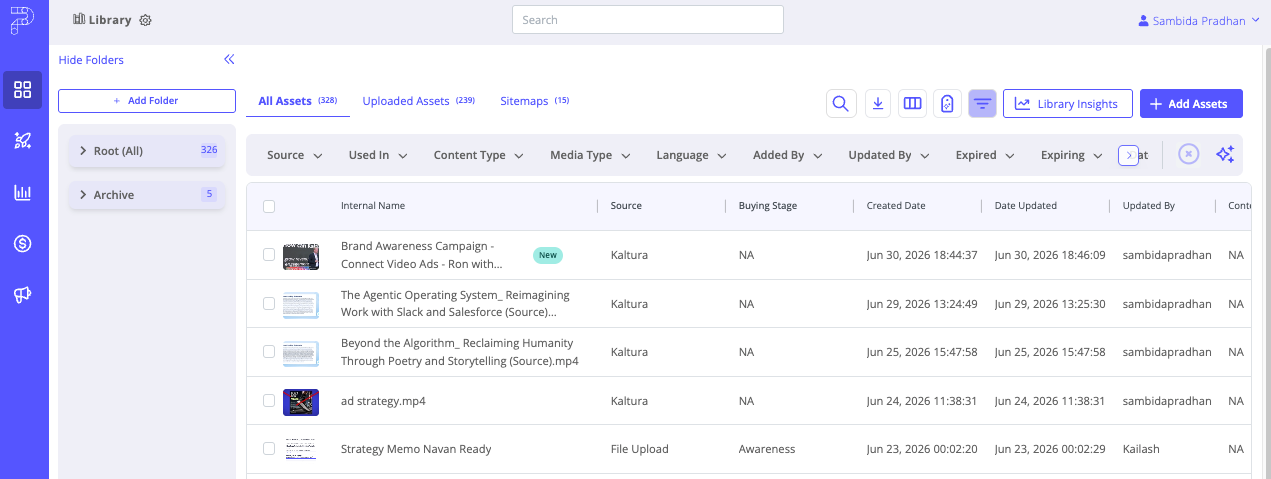Open the library dashboard grid icon in sidebar
This screenshot has height=479, width=1271.
tap(23, 90)
